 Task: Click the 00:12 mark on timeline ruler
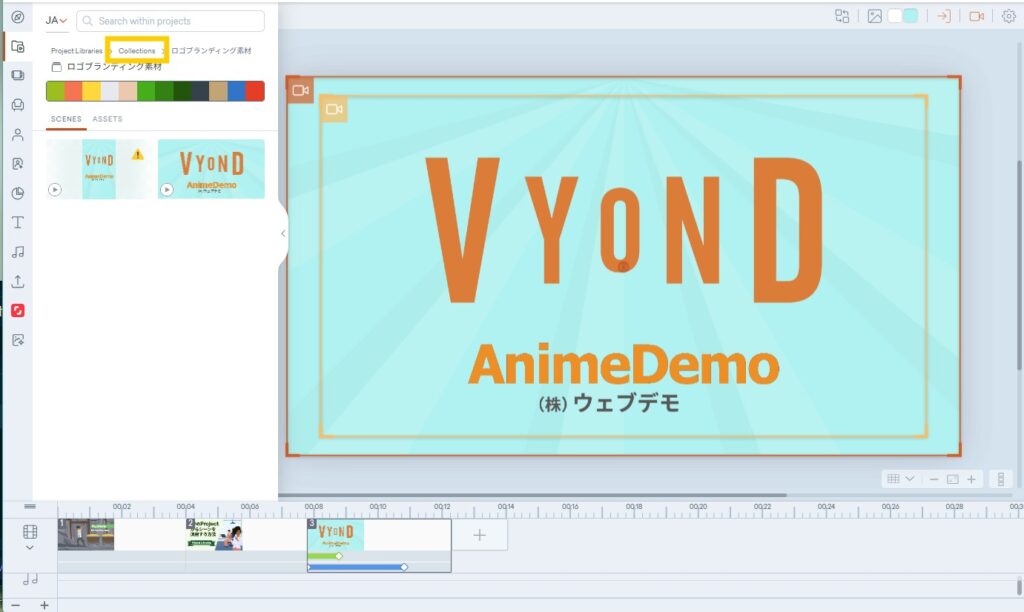pos(442,507)
